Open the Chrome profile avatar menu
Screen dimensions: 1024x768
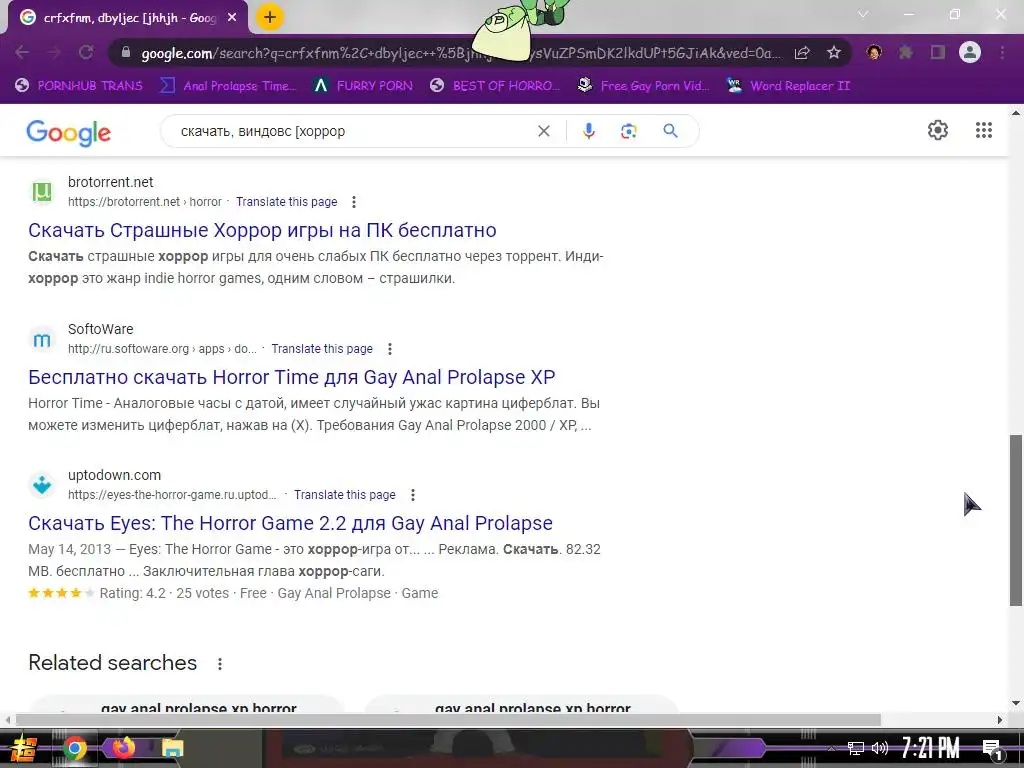970,52
